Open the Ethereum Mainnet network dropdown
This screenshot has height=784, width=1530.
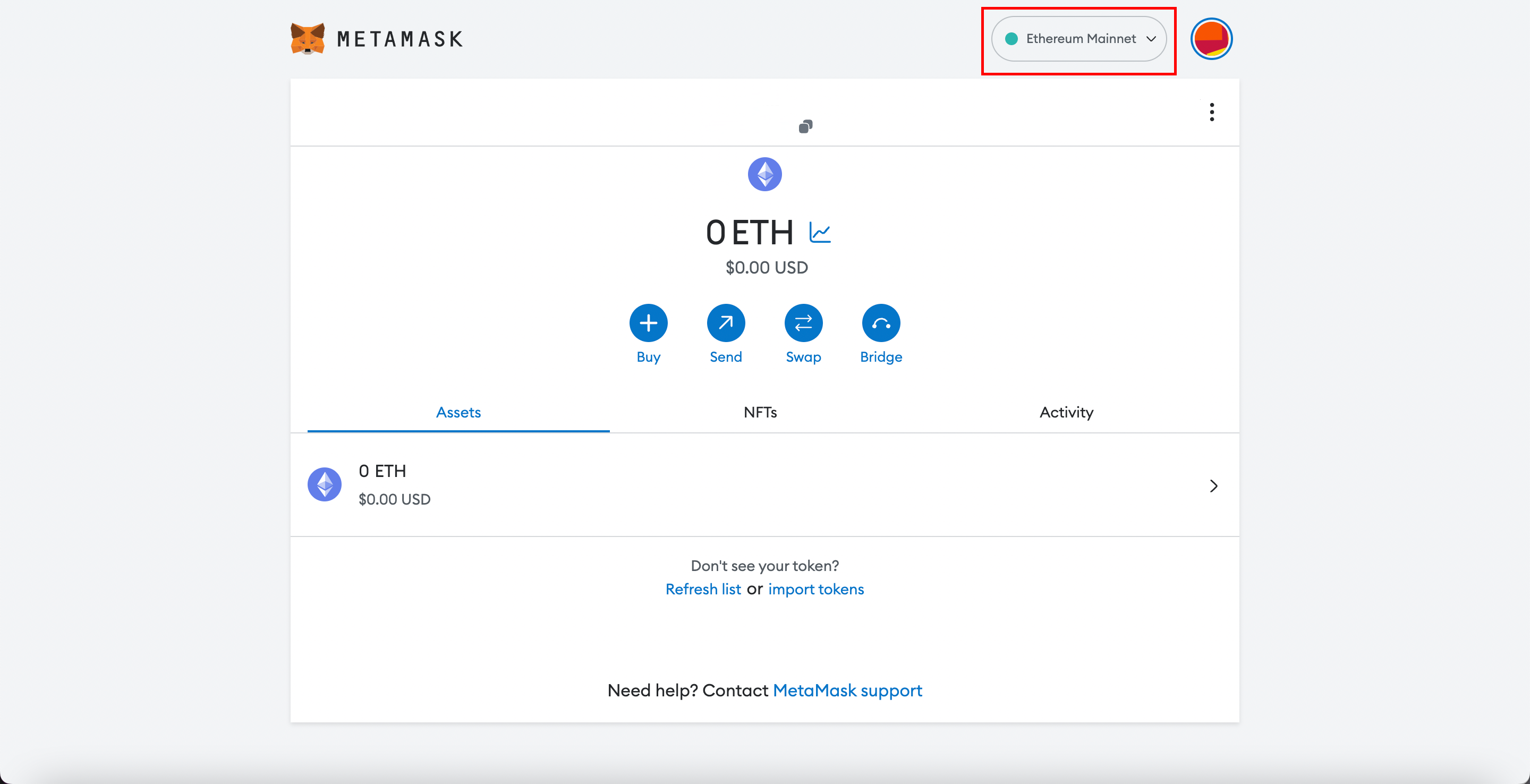click(x=1078, y=39)
